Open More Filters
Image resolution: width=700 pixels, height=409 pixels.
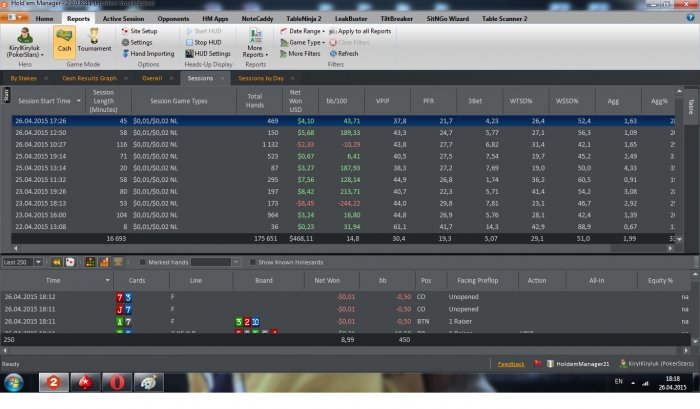tap(300, 54)
